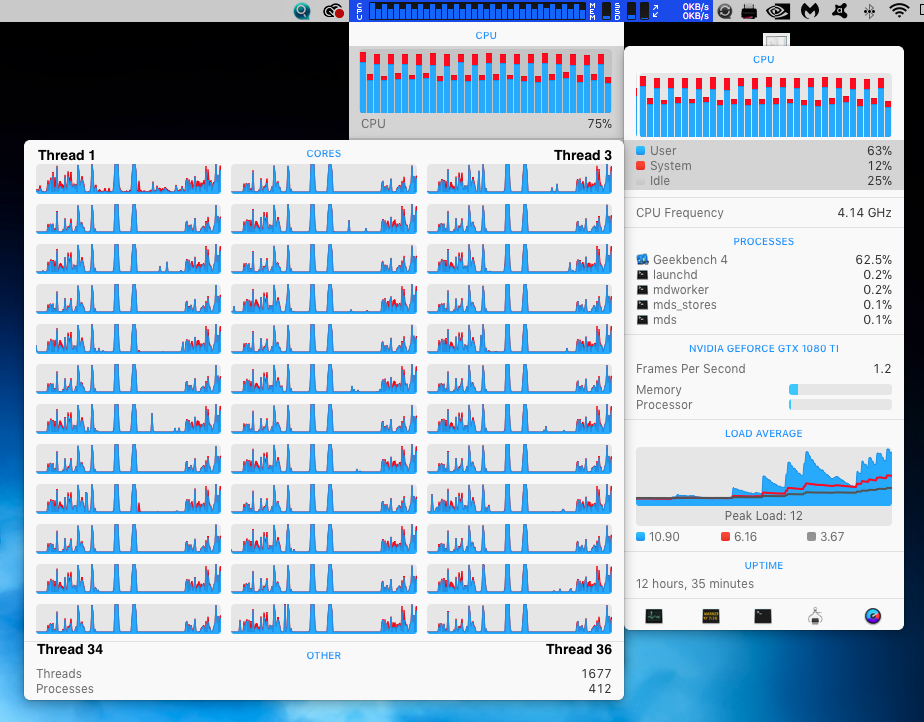Select the Geekbench 4 process row

click(x=764, y=259)
